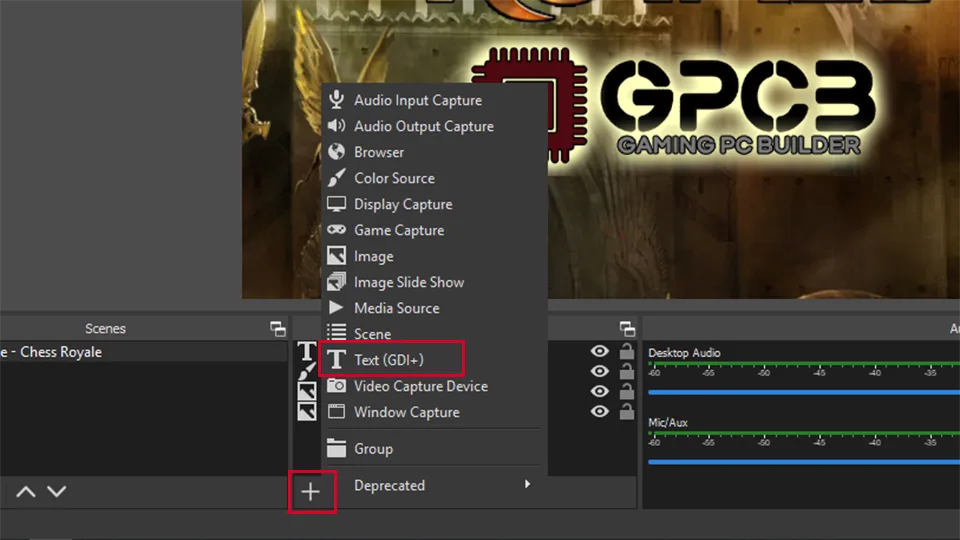Adjust the Desktop Audio volume slider
Viewport: 960px width, 540px height.
click(804, 392)
